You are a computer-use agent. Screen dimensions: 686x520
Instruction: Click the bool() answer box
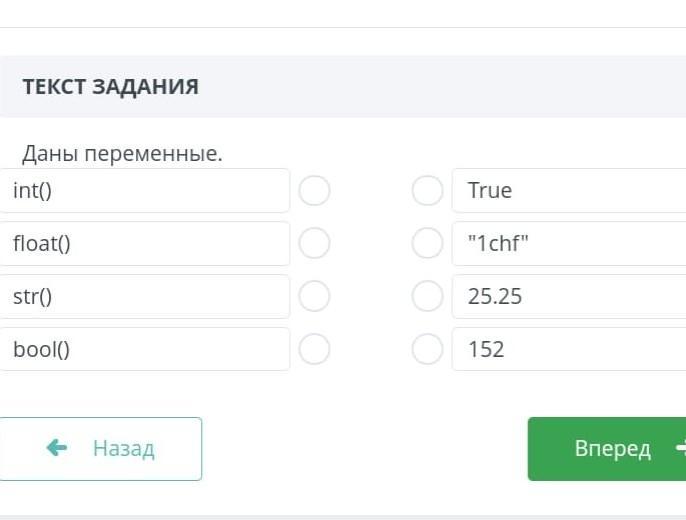tap(145, 349)
